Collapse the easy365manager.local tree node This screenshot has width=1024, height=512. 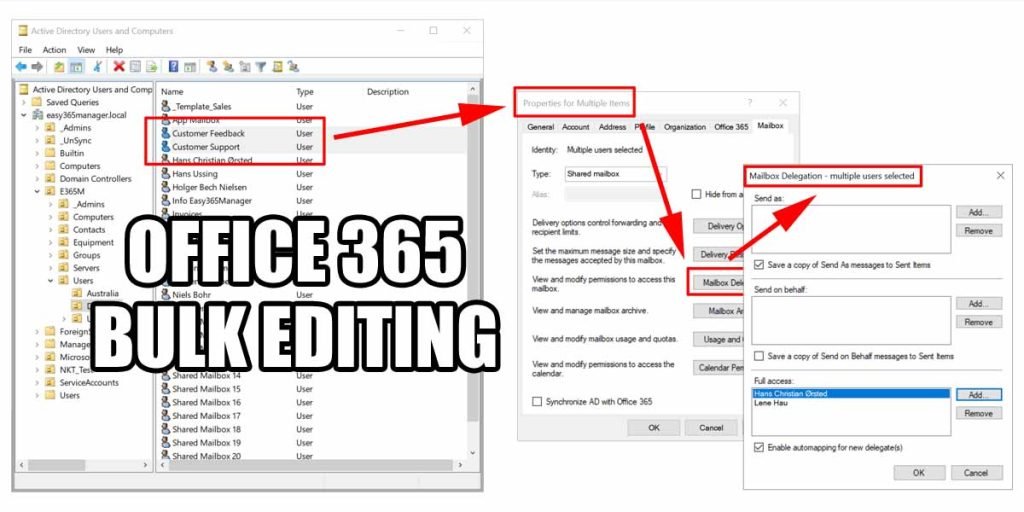coord(24,115)
